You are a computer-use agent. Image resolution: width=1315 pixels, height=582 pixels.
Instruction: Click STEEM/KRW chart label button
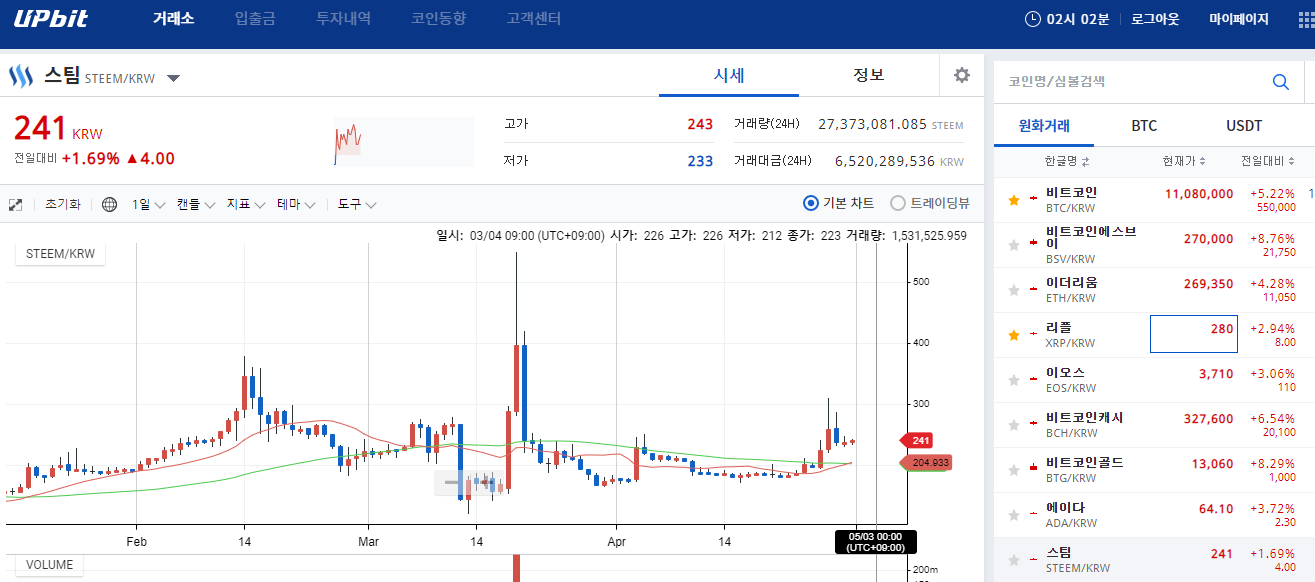60,254
